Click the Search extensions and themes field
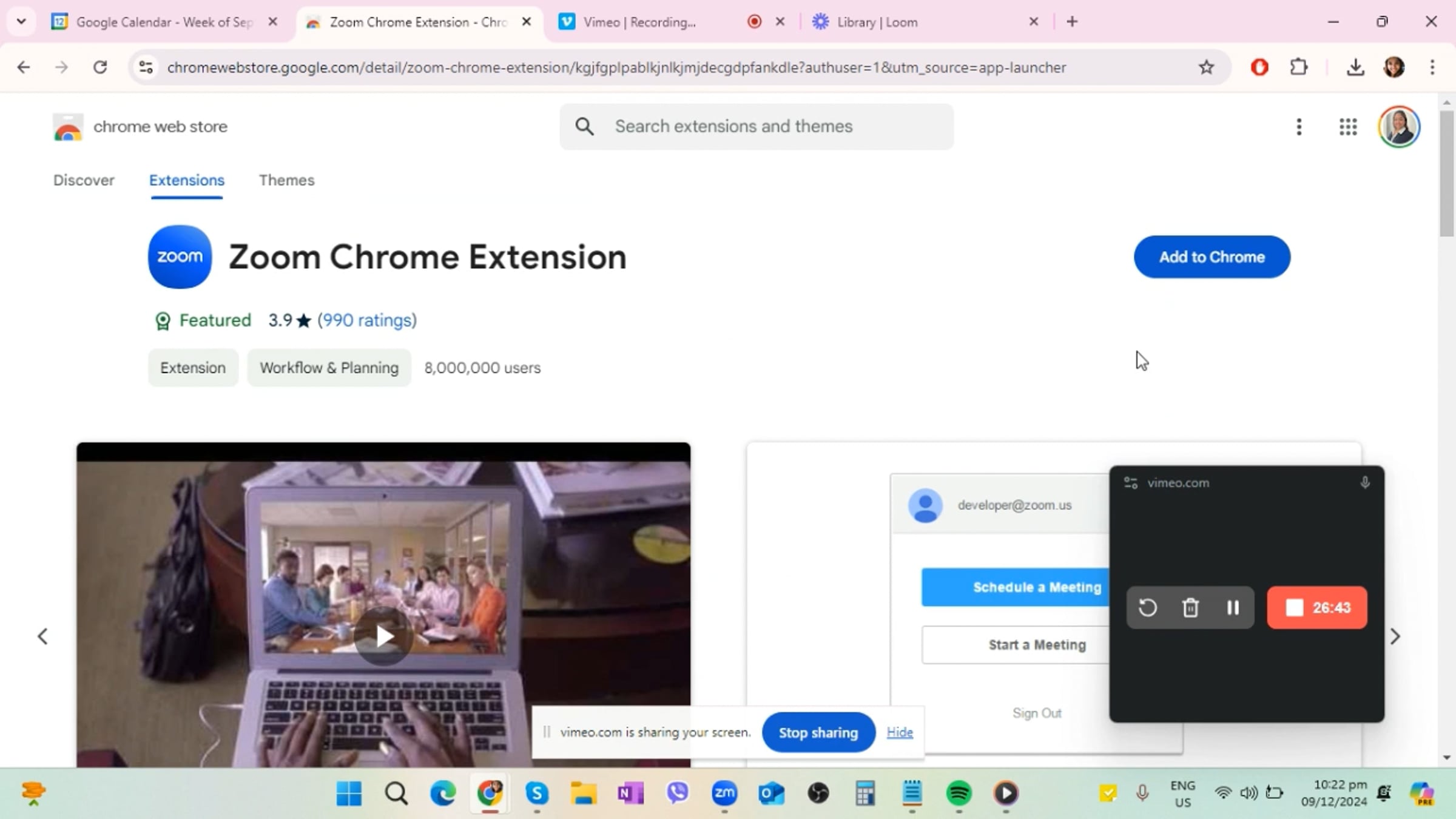Viewport: 1456px width, 819px height. (x=757, y=127)
